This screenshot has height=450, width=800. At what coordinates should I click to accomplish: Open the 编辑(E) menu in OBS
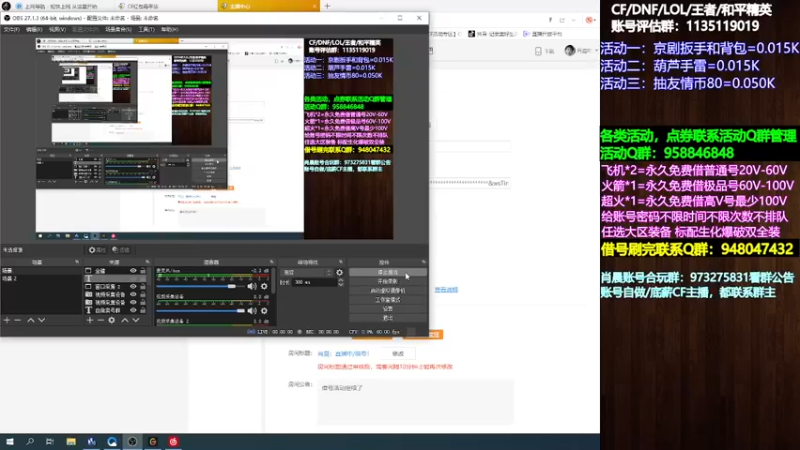coord(34,30)
